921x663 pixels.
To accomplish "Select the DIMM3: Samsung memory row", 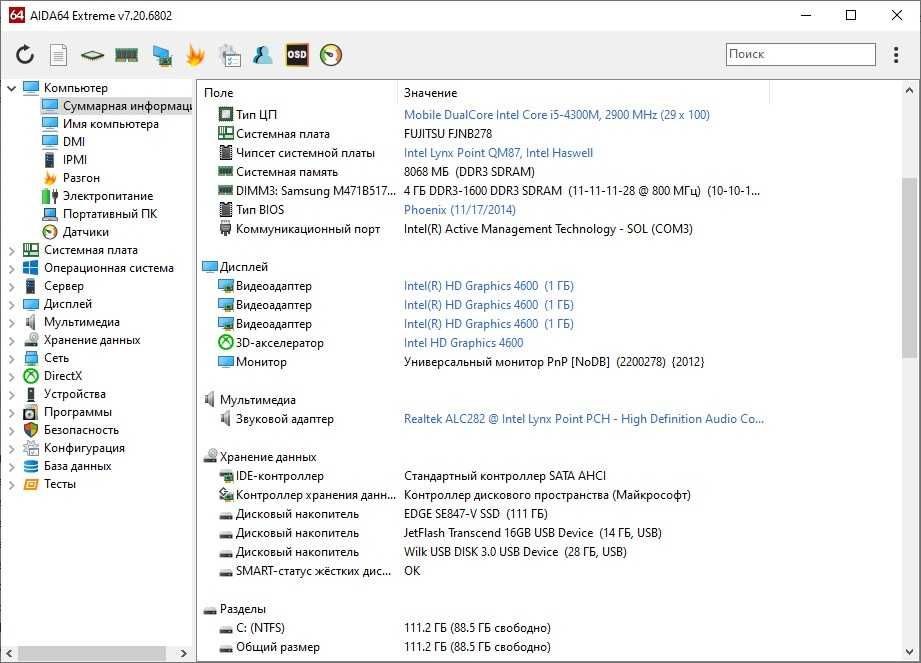I will point(483,191).
